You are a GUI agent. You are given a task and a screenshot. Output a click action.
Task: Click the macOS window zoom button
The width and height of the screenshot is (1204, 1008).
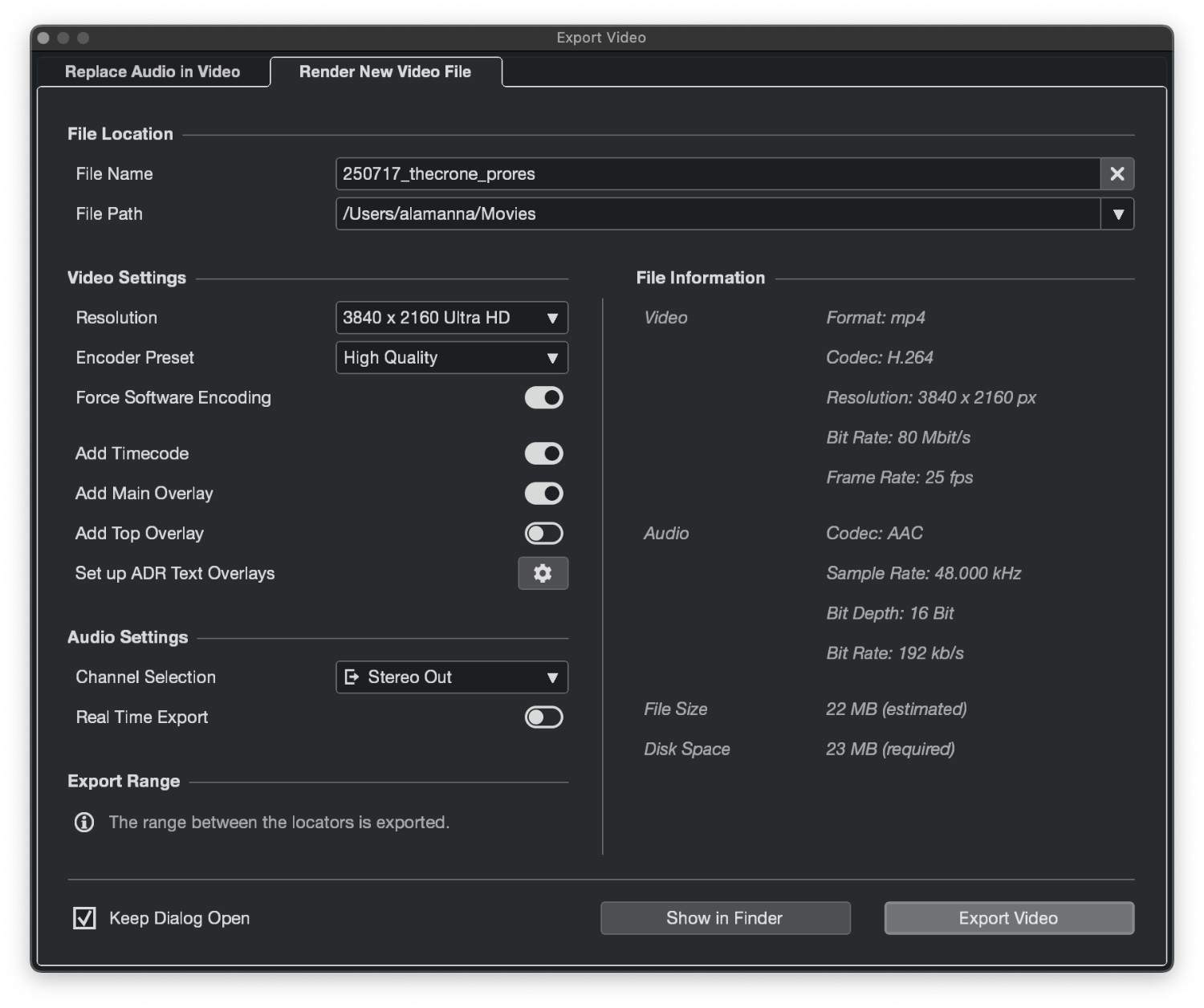tap(83, 38)
